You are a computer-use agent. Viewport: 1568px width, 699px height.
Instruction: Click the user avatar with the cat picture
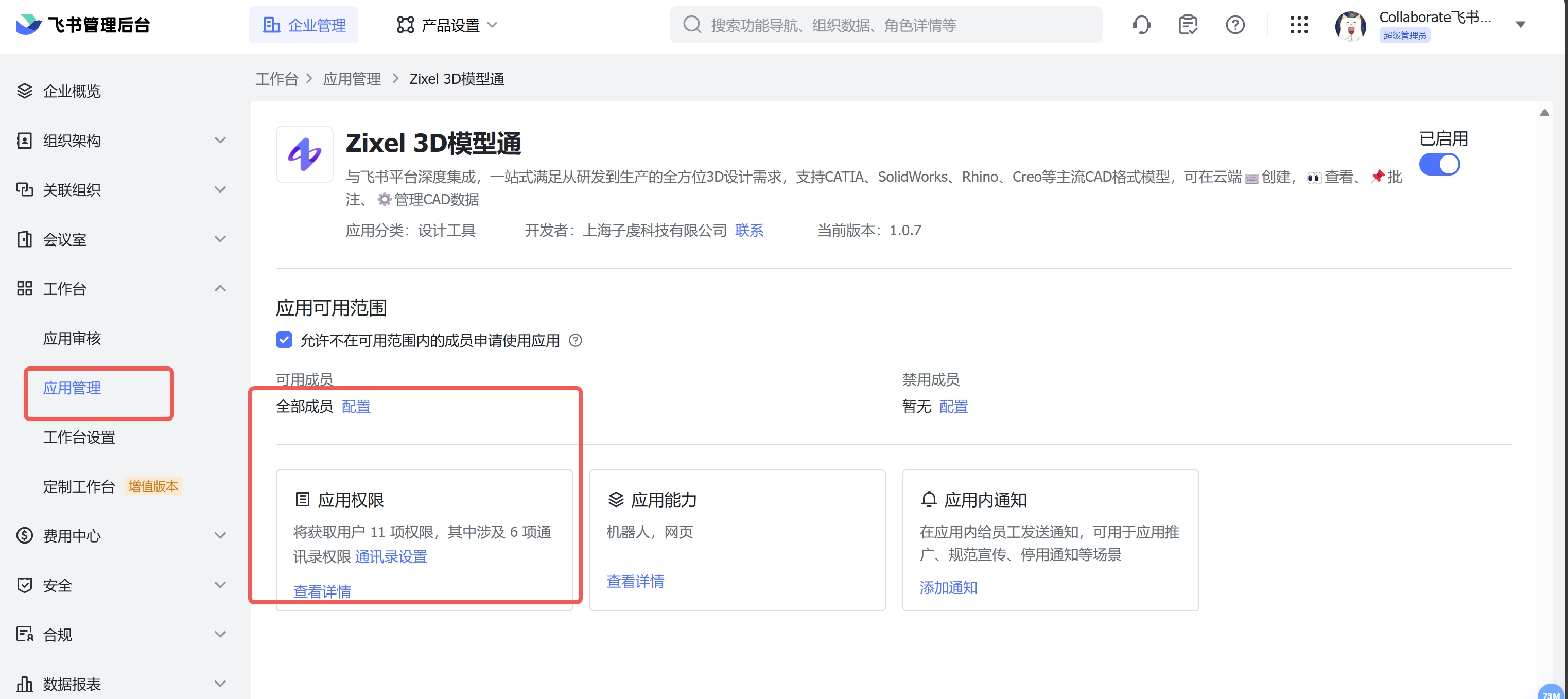tap(1350, 25)
